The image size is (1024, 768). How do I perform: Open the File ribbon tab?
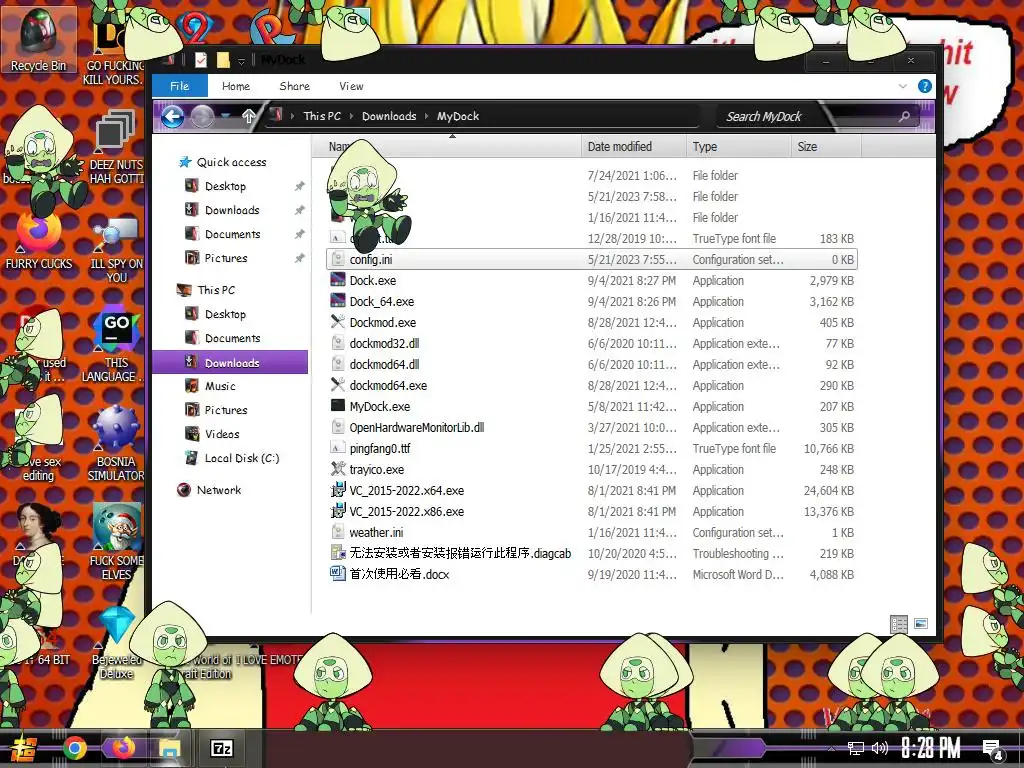click(180, 86)
